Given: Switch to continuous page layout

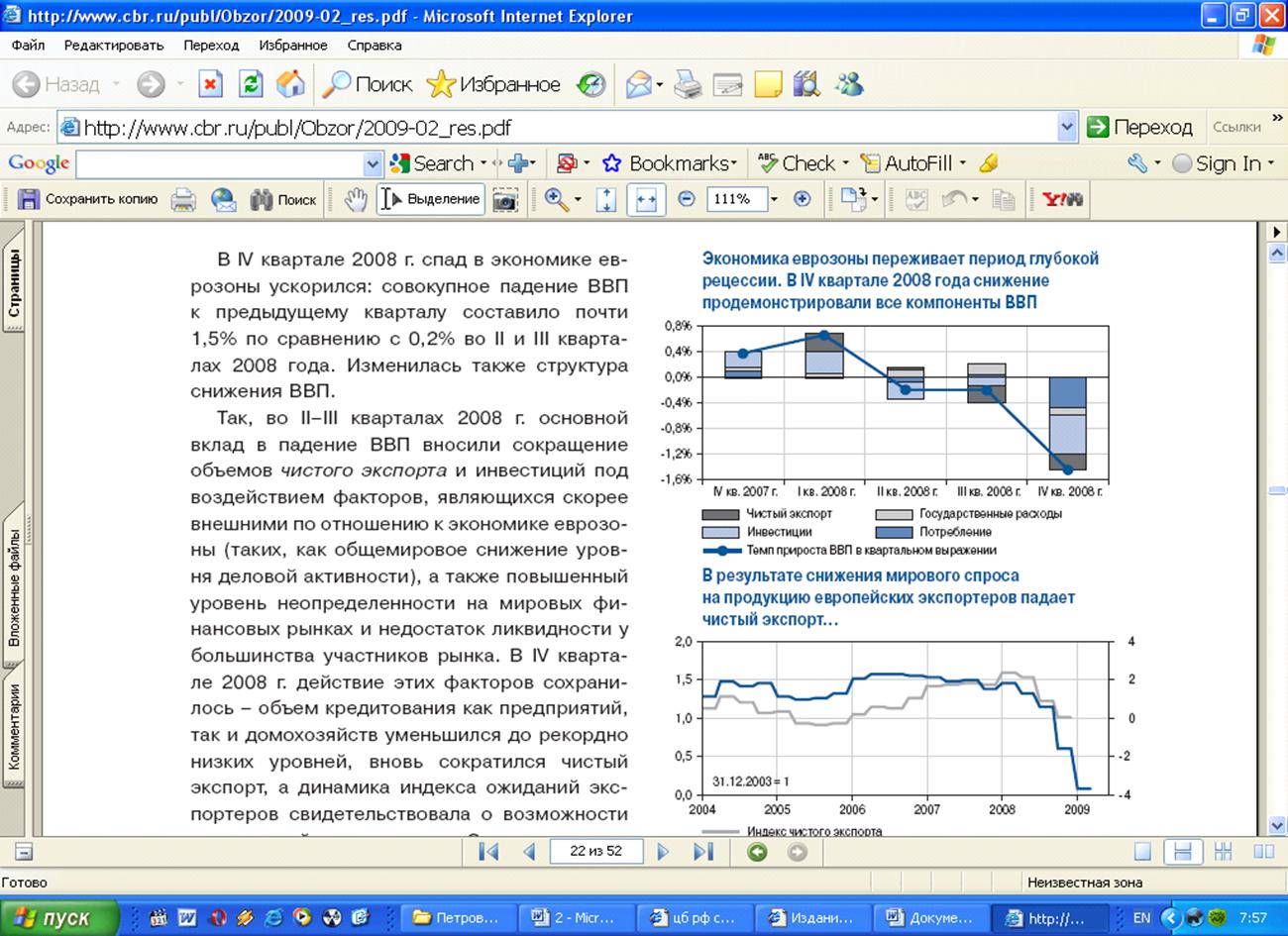Looking at the screenshot, I should point(1181,852).
